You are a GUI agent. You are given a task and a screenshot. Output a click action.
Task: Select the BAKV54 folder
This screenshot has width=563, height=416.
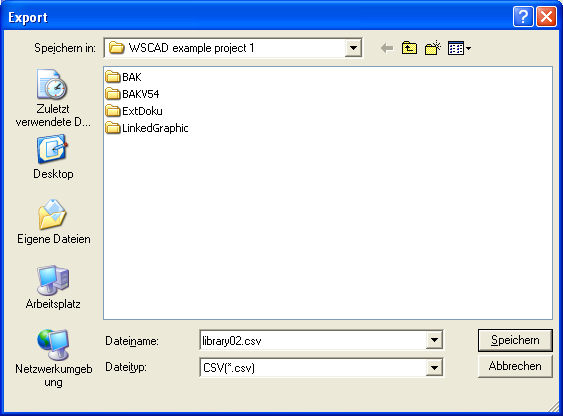click(x=132, y=94)
